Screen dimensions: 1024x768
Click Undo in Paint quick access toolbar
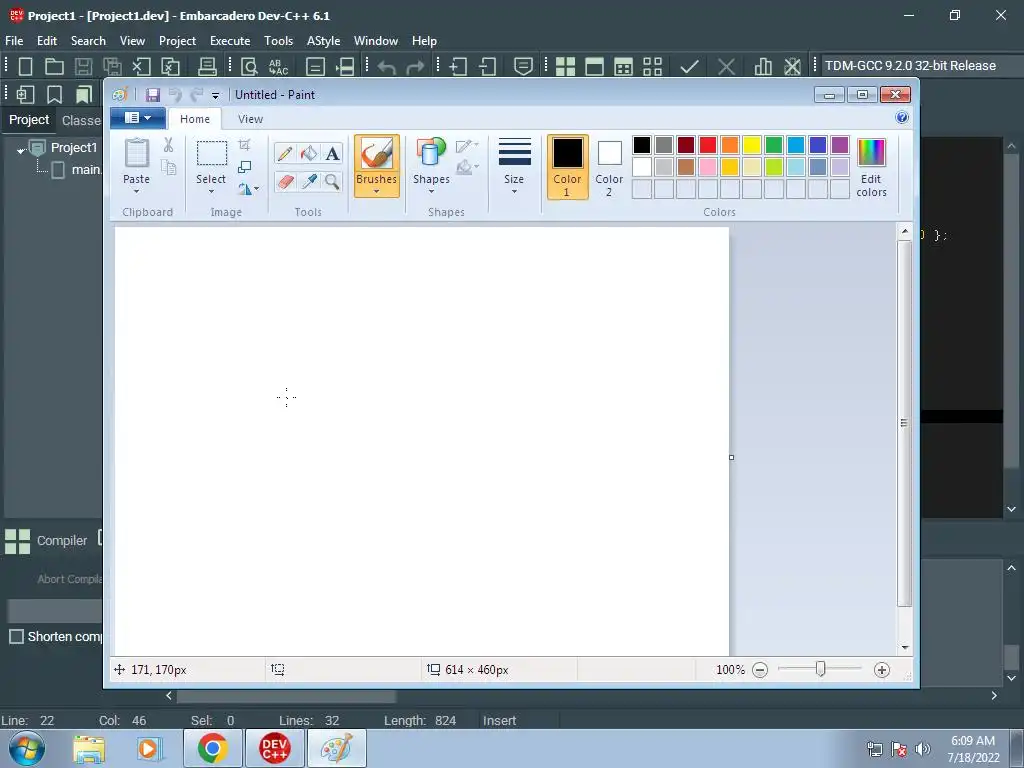pyautogui.click(x=175, y=95)
